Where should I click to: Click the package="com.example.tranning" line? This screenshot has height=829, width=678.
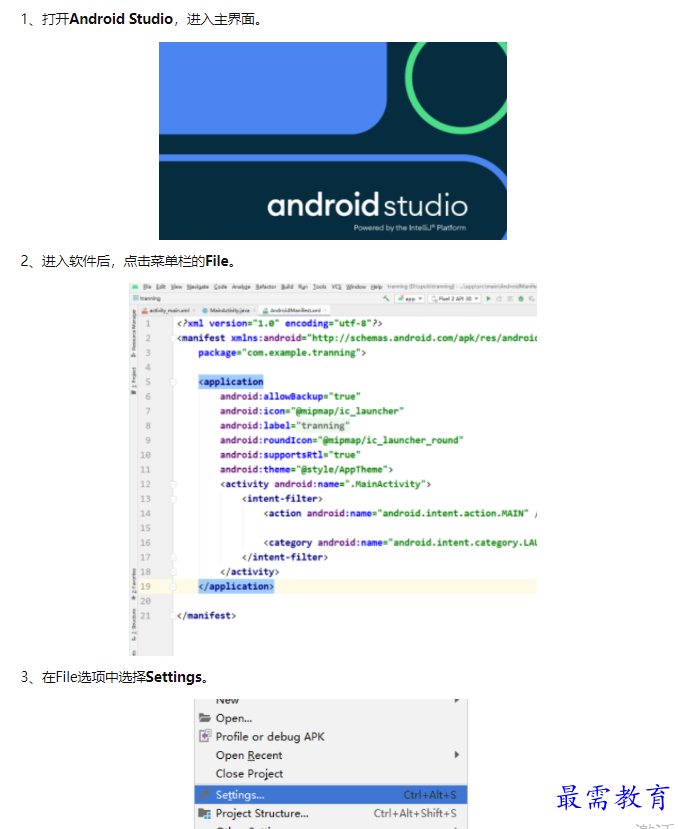coord(282,353)
